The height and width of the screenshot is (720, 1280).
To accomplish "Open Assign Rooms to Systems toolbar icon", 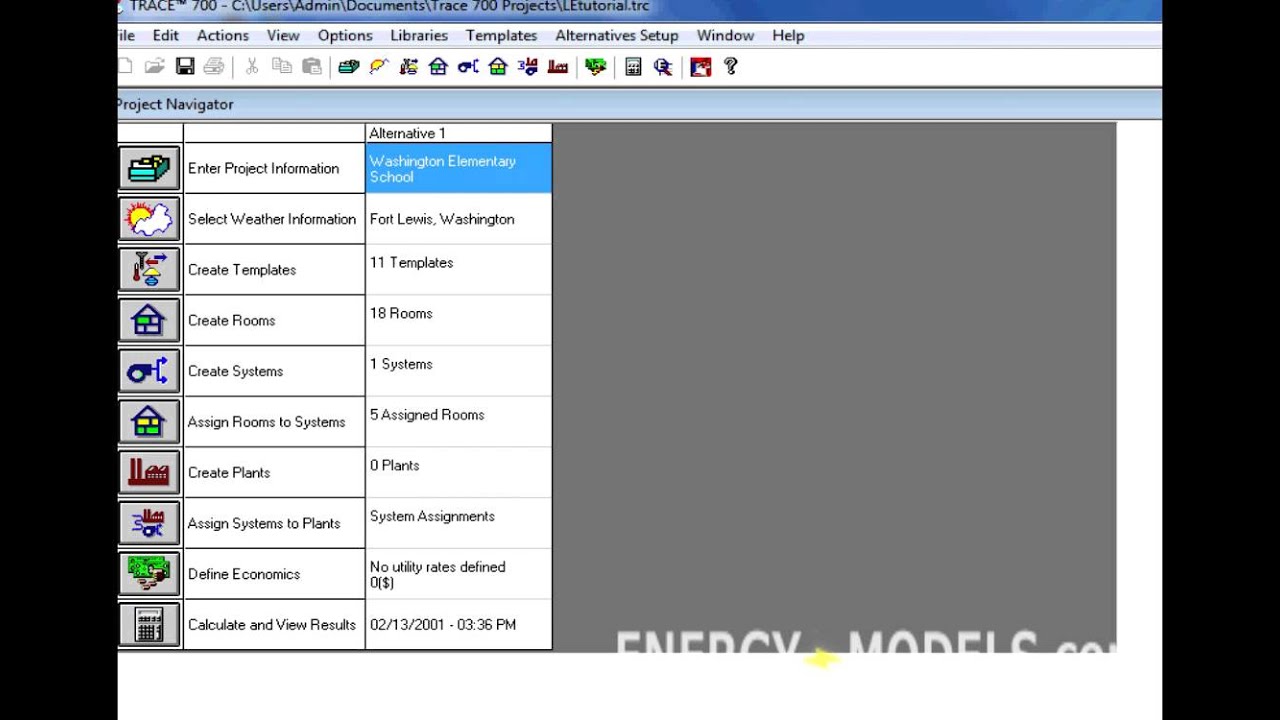I will [x=498, y=67].
